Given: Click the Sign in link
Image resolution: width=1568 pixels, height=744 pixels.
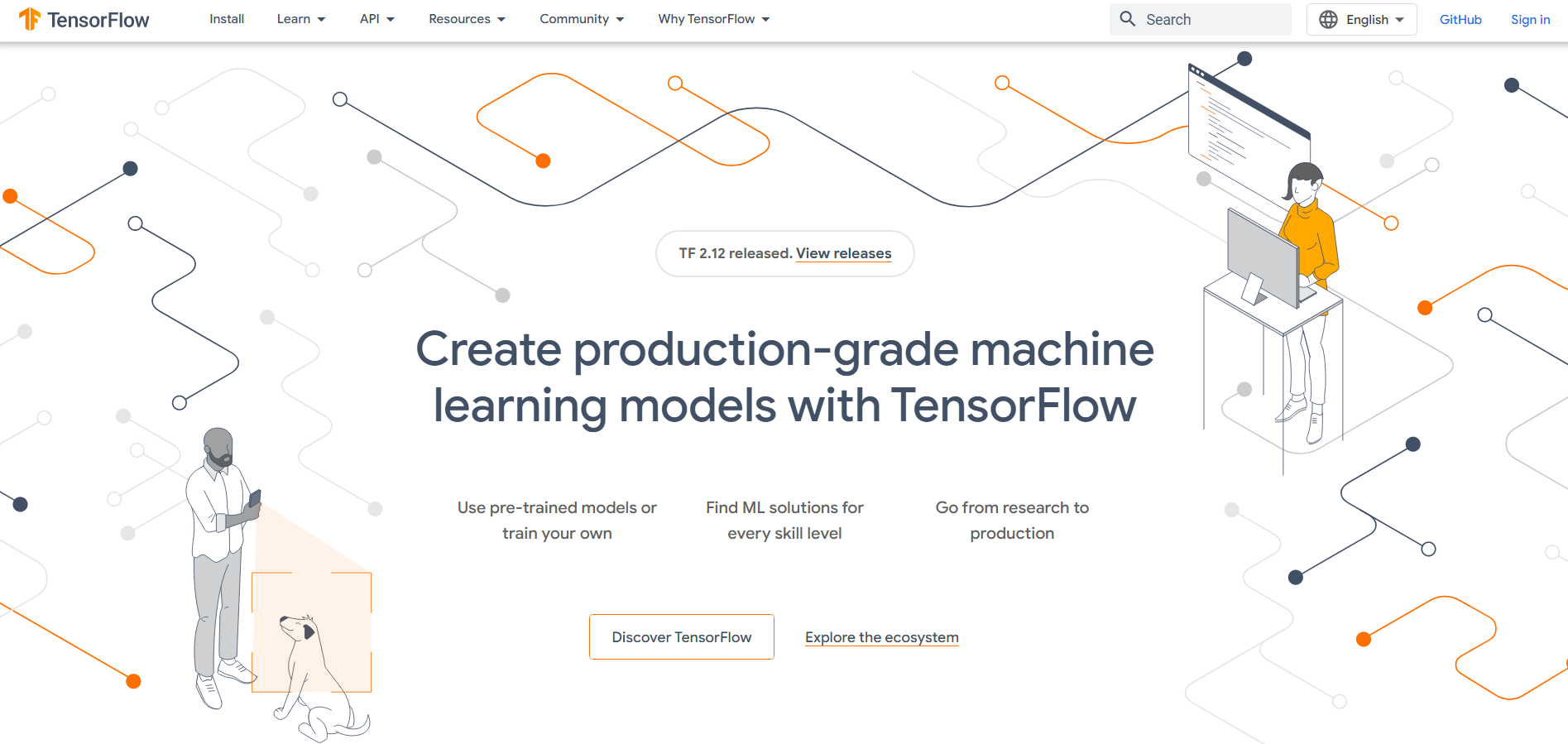Looking at the screenshot, I should [x=1530, y=19].
